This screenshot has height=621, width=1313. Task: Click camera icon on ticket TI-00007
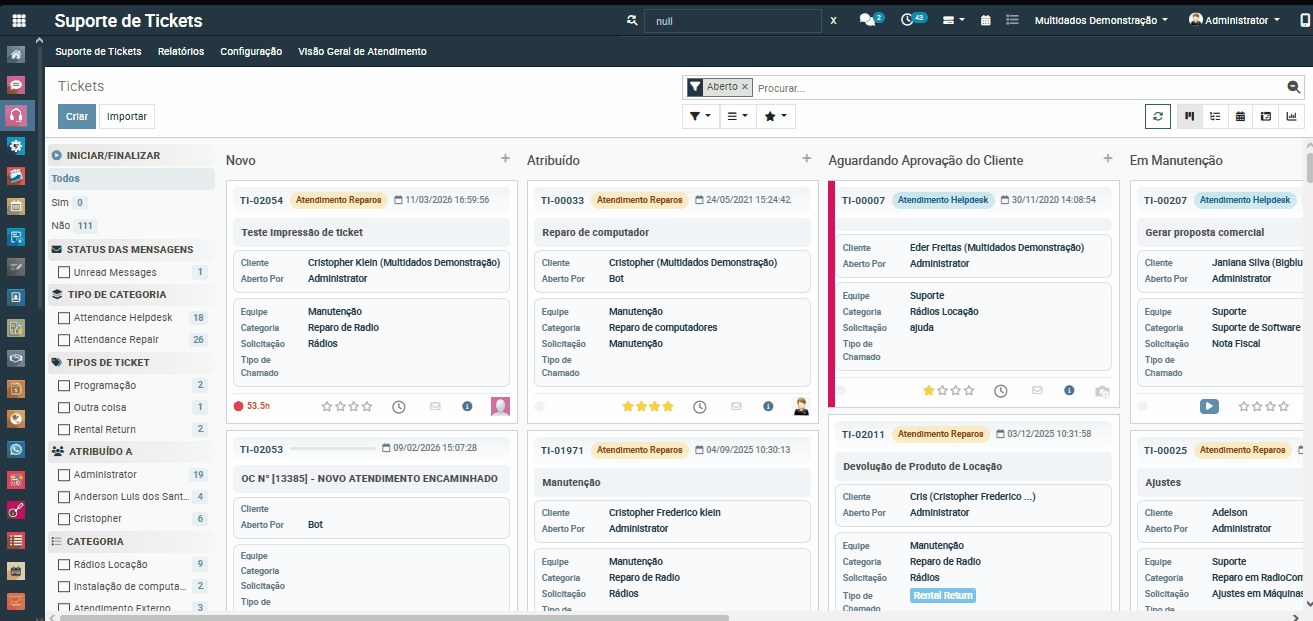click(x=1102, y=391)
